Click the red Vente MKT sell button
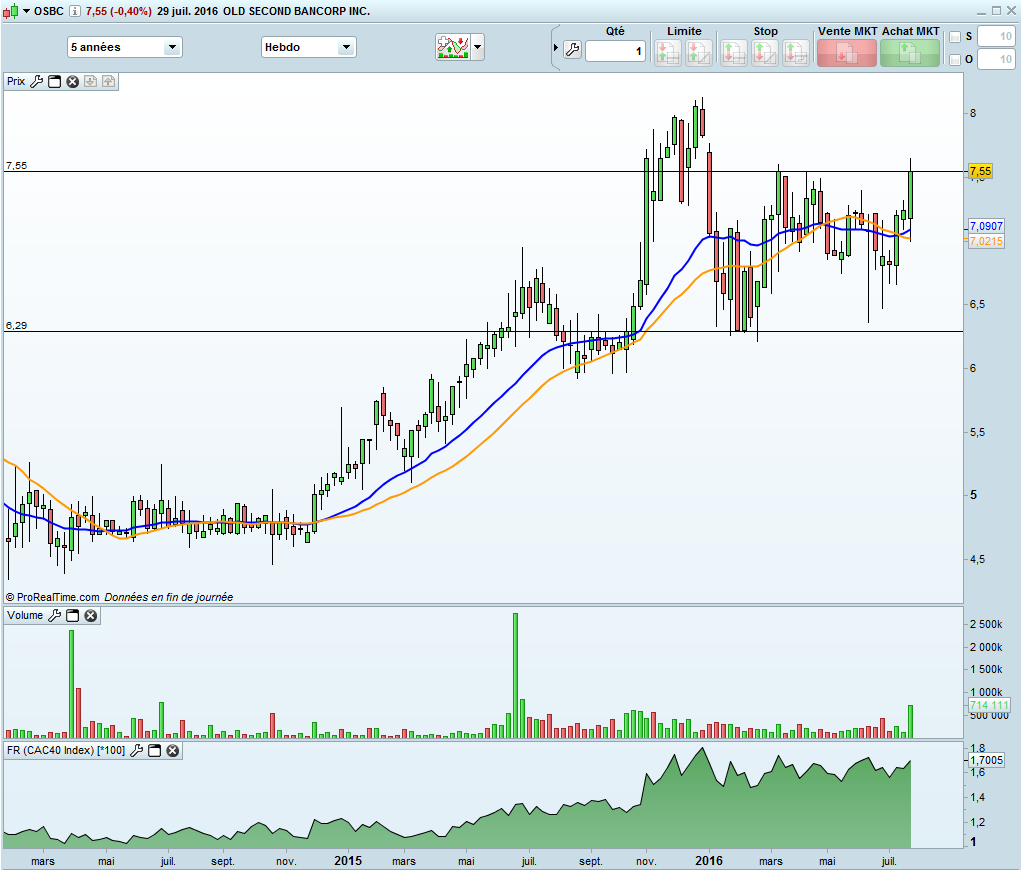 coord(846,53)
